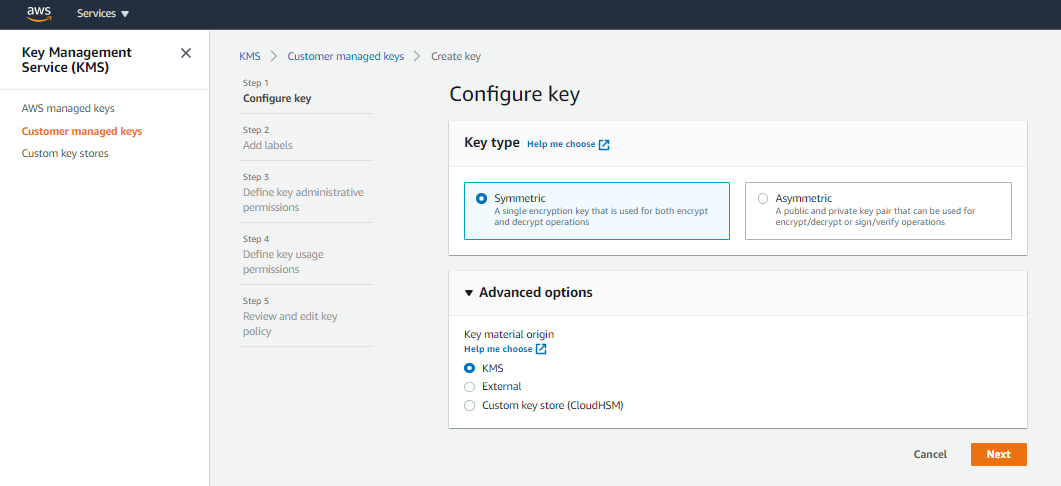1061x486 pixels.
Task: Open the Services dropdown menu
Action: [103, 14]
